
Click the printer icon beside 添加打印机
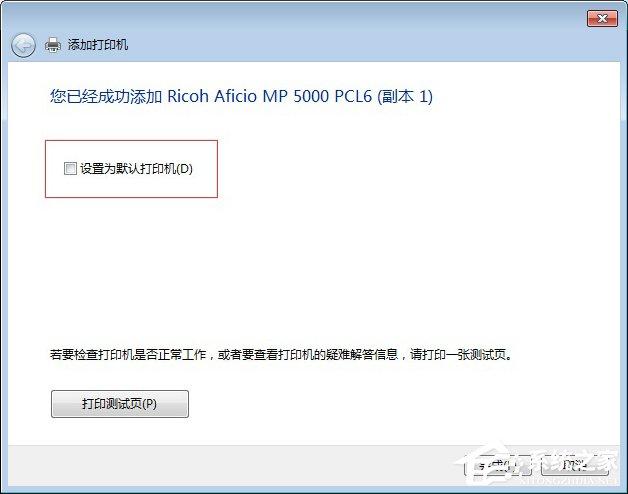[x=53, y=45]
